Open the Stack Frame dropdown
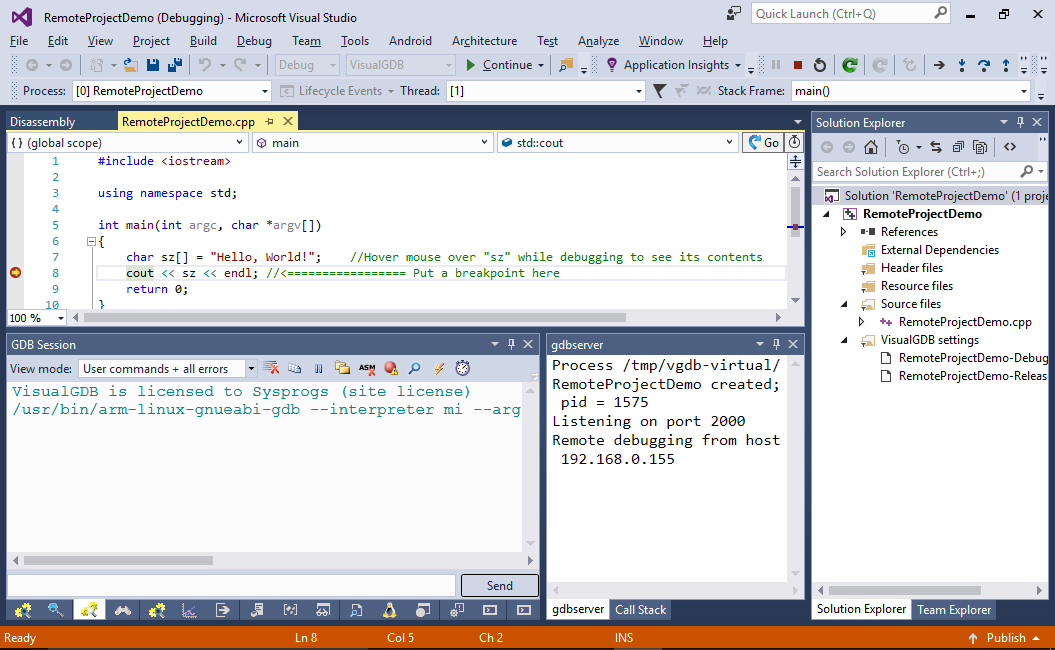 point(1023,92)
